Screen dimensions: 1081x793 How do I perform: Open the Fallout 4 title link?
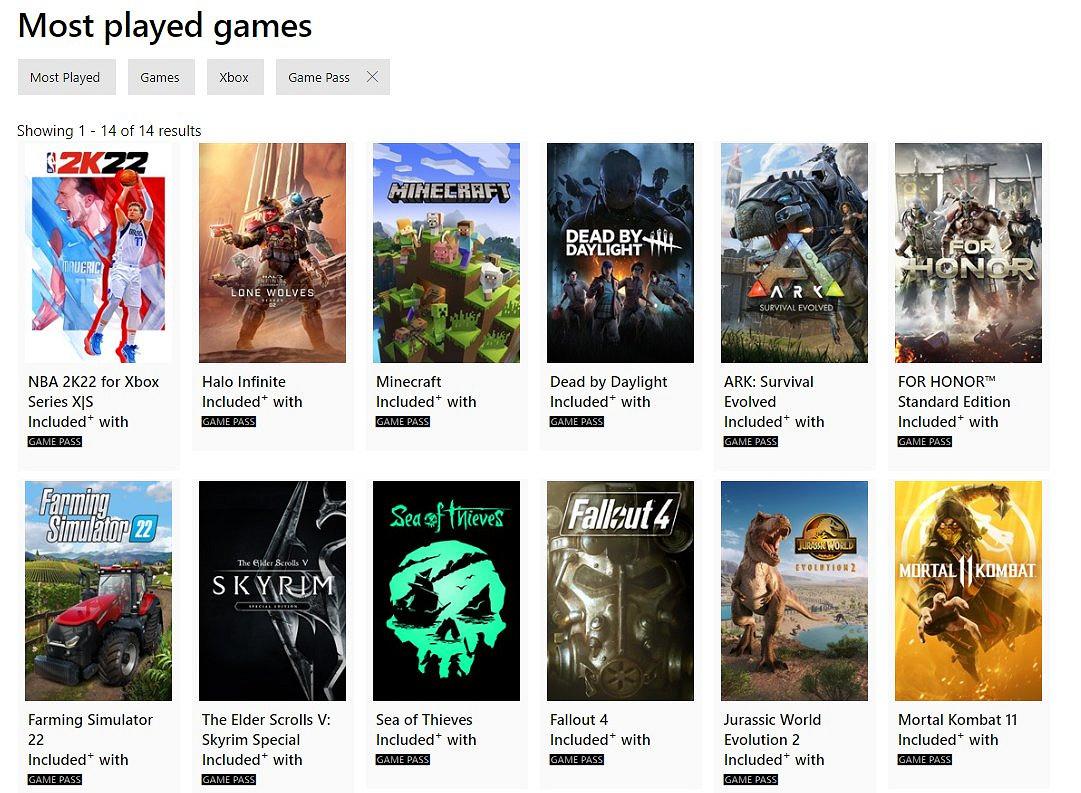[579, 720]
